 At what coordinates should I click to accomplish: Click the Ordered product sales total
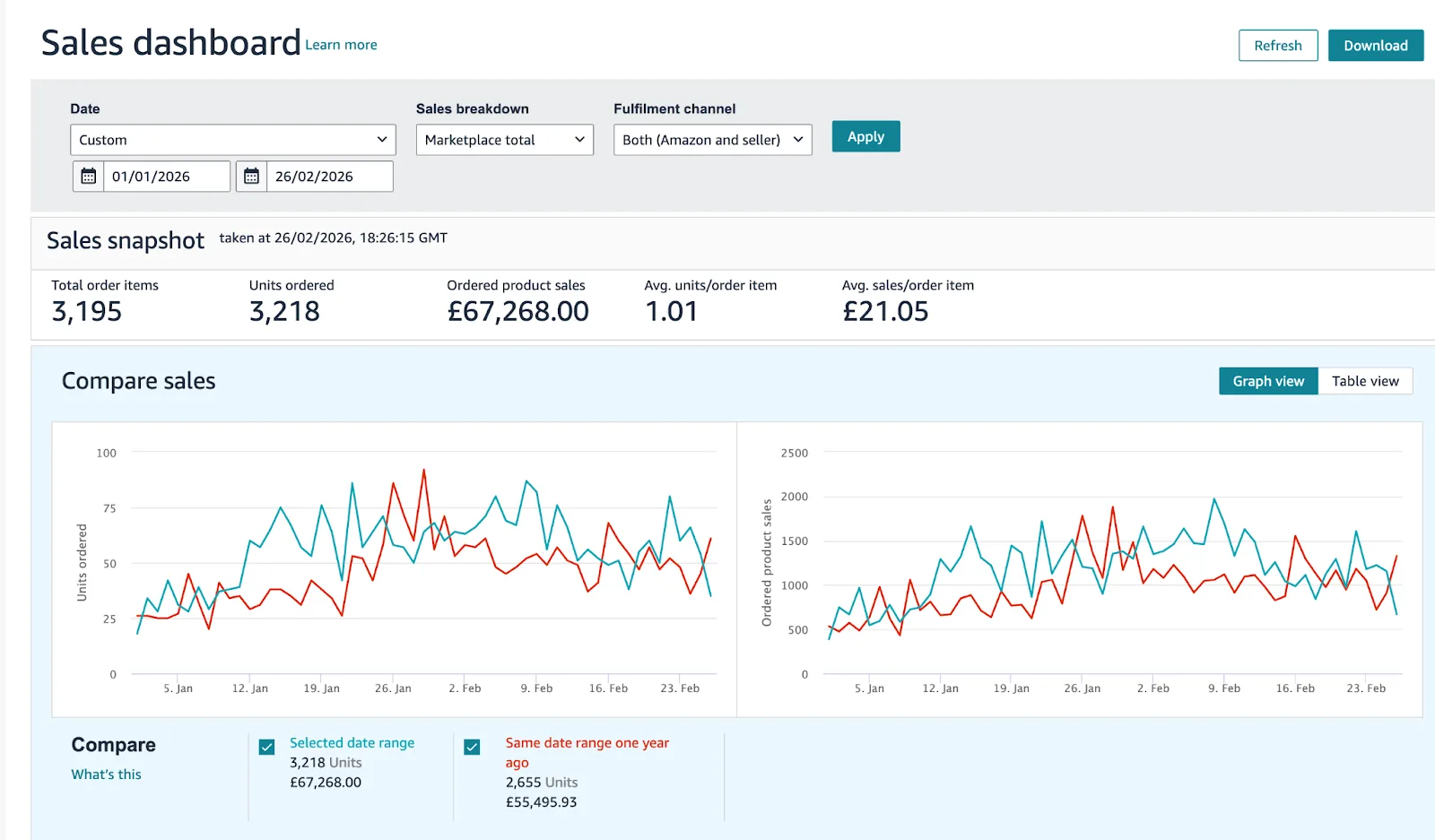tap(517, 311)
